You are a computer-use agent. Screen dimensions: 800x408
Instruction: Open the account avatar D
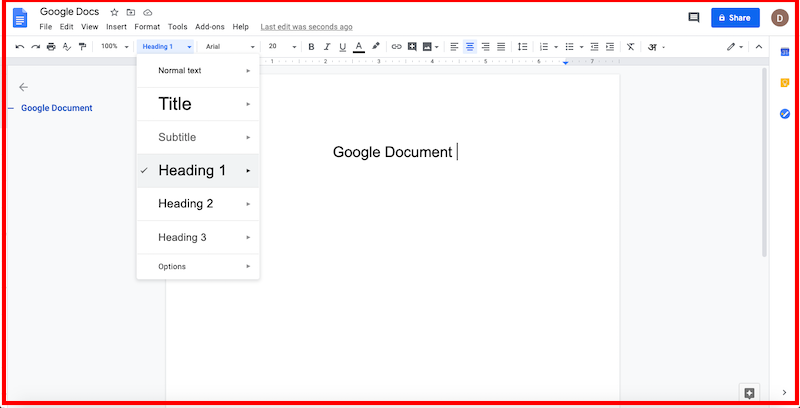780,18
